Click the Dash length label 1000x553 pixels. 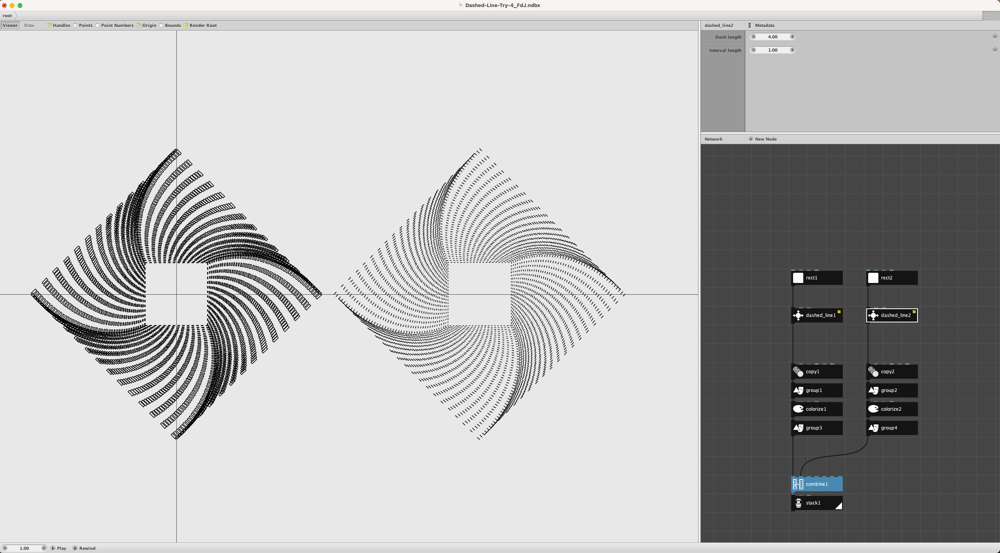pyautogui.click(x=728, y=37)
